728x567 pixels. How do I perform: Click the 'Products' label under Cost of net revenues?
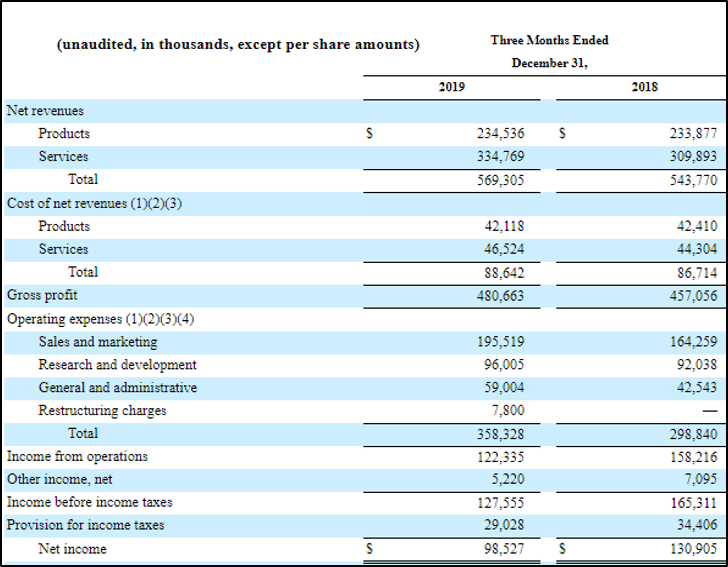pos(64,226)
